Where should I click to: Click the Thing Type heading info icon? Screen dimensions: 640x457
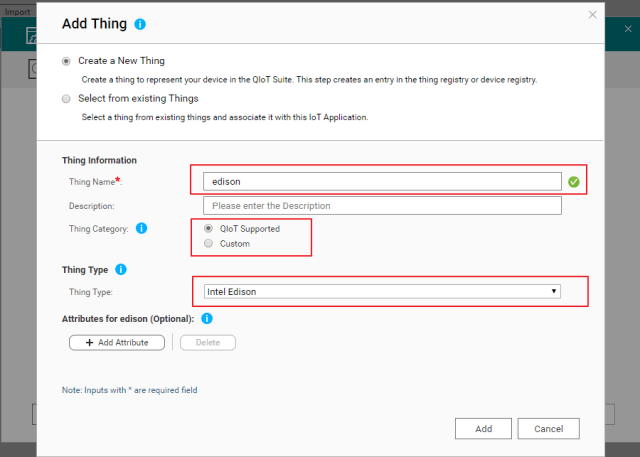121,269
